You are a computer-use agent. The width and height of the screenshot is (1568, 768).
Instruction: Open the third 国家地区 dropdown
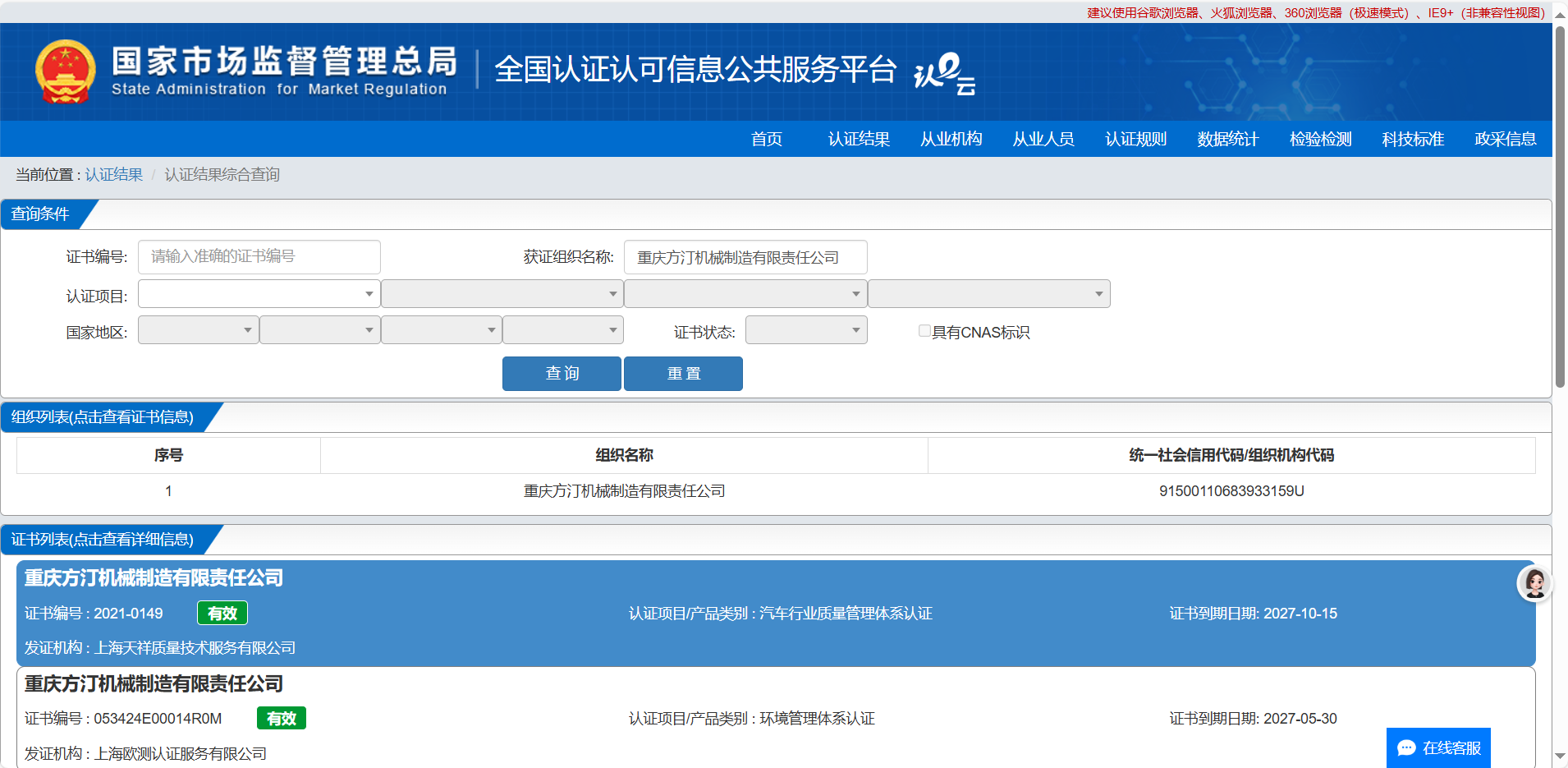[441, 330]
